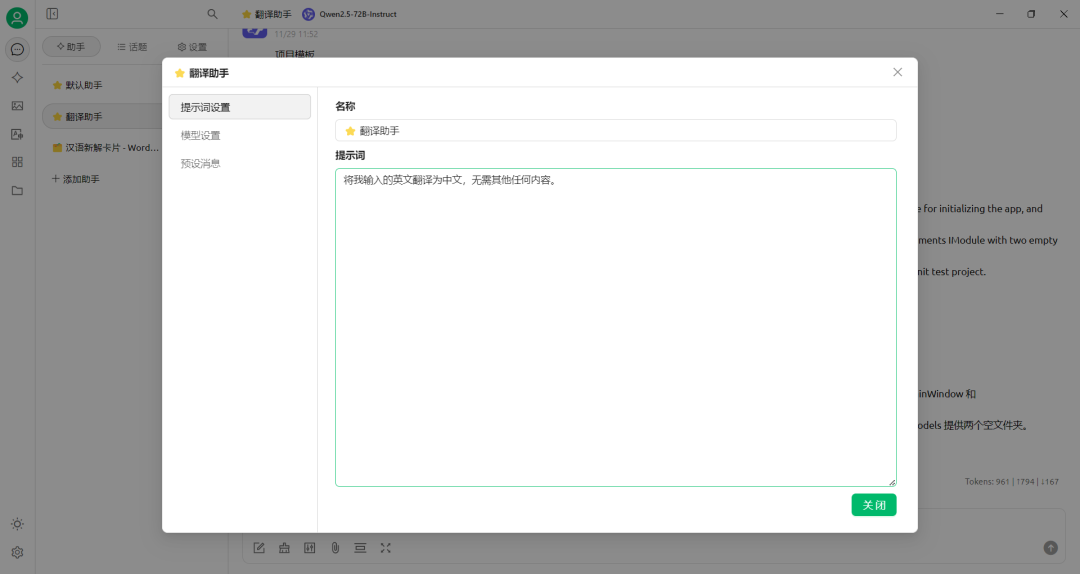This screenshot has width=1080, height=574.
Task: Open the files folder sidebar icon
Action: click(17, 190)
